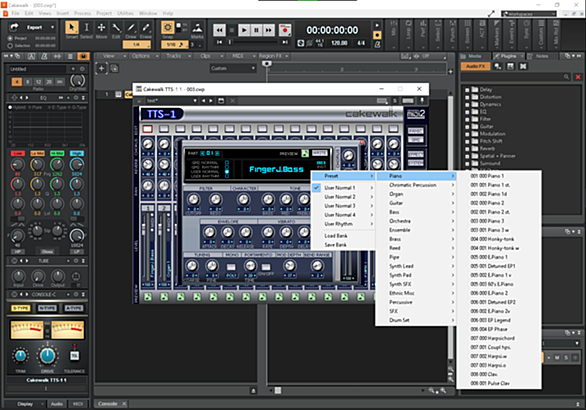Click the duplicate track icon
Screen dimensions: 586x410
coord(114,68)
